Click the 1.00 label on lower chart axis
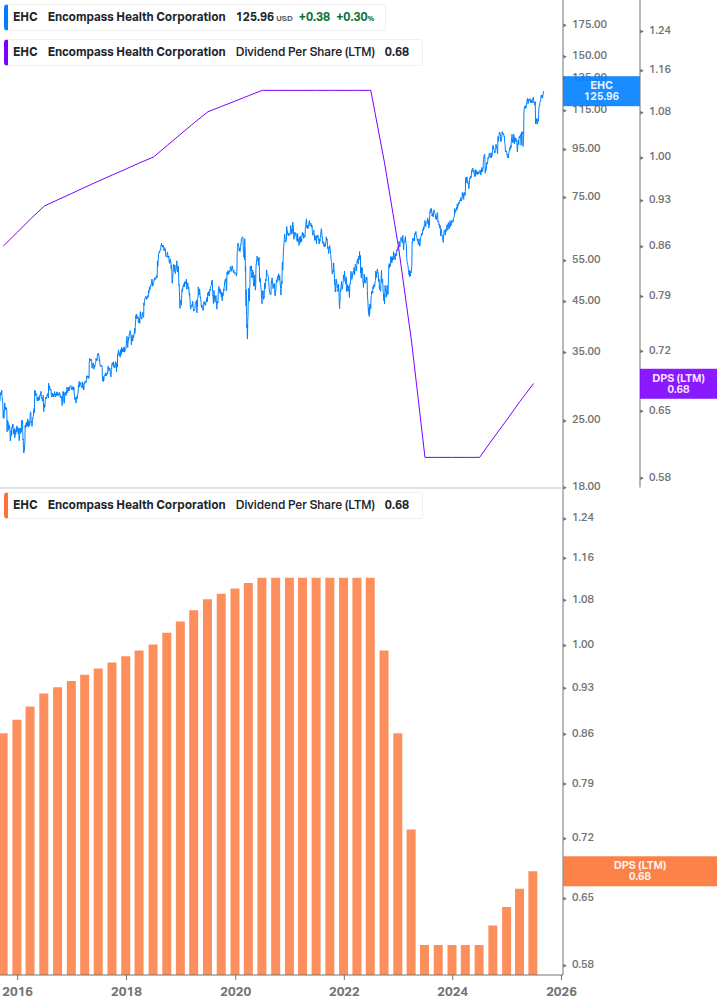717x1005 pixels. 582,644
